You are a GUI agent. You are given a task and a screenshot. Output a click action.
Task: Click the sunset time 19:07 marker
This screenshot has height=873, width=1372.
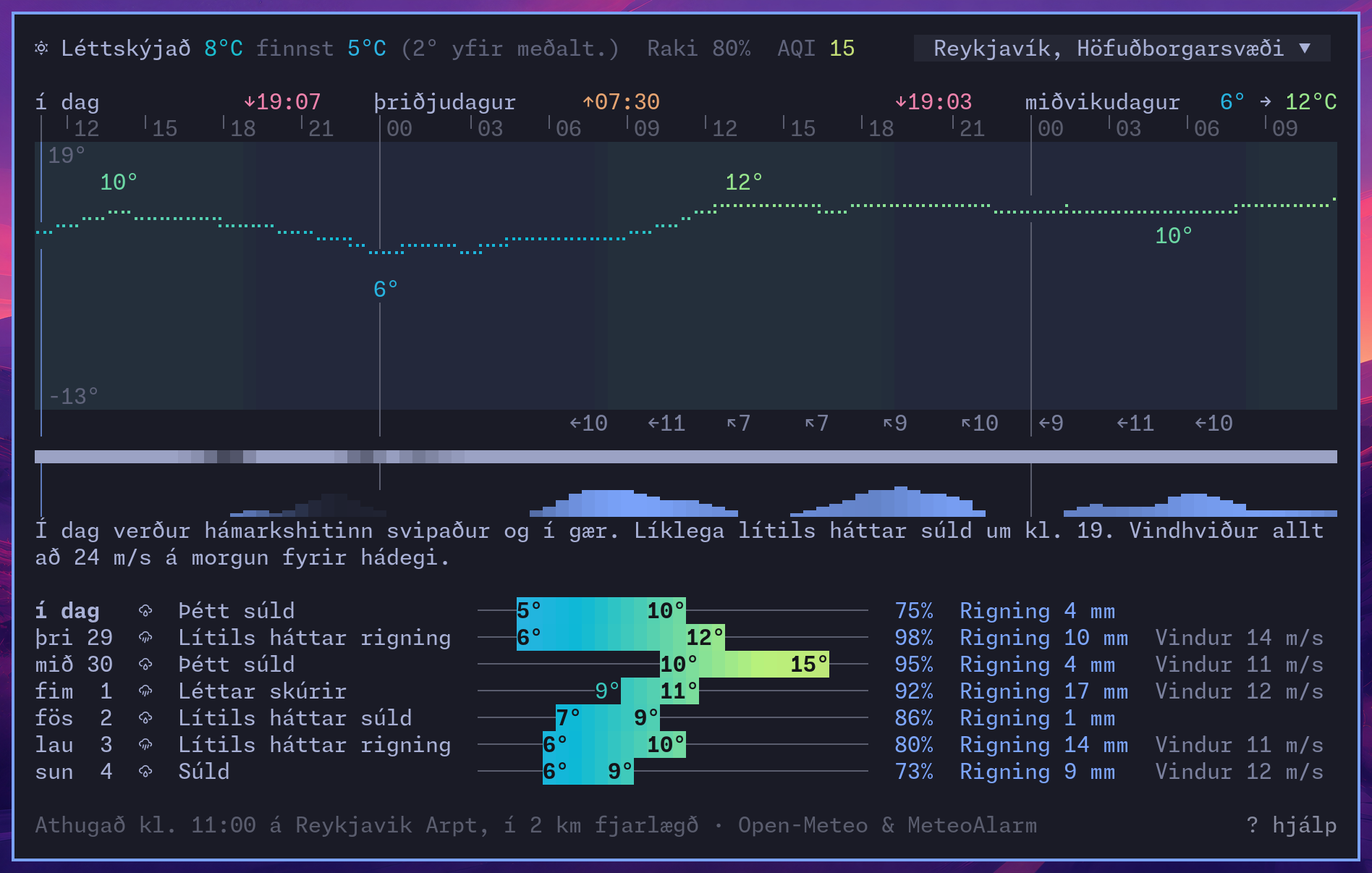pyautogui.click(x=282, y=102)
